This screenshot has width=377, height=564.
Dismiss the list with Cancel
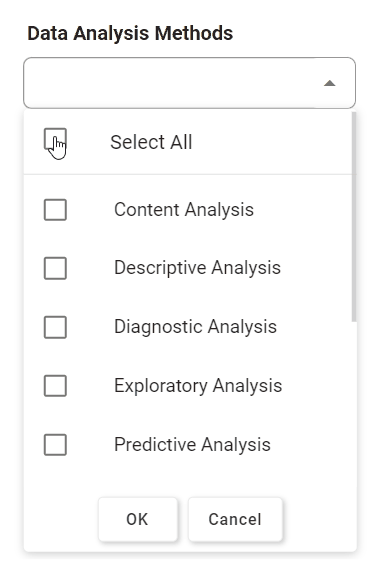[x=235, y=519]
